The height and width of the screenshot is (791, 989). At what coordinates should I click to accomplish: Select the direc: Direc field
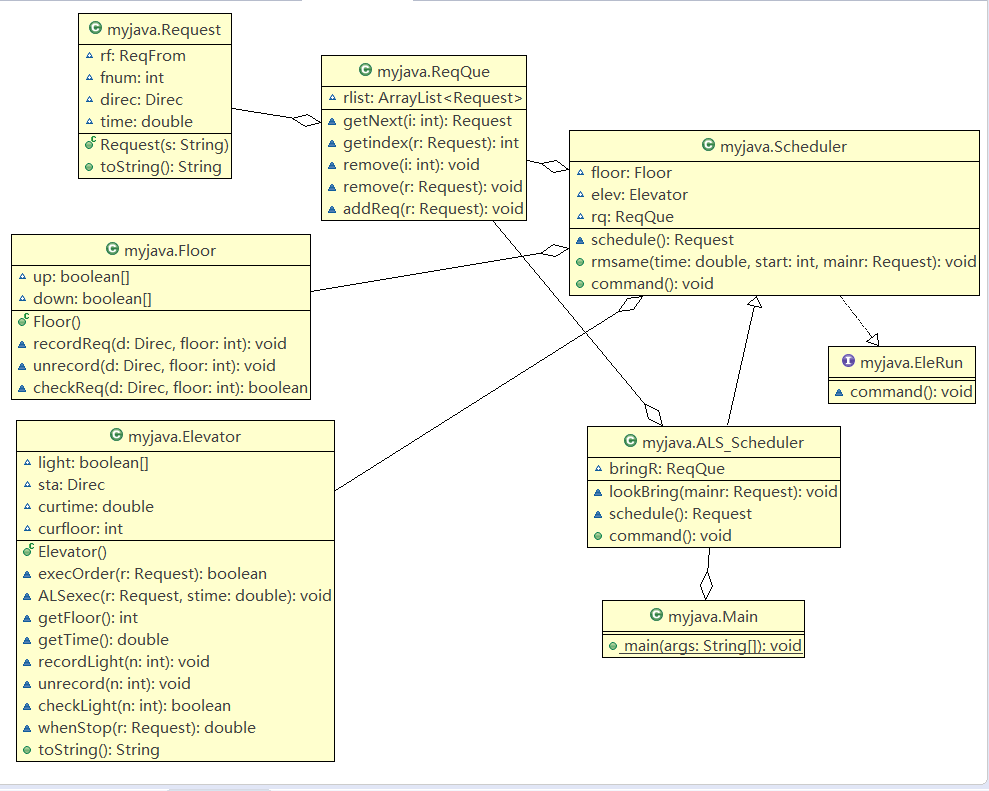(x=141, y=100)
